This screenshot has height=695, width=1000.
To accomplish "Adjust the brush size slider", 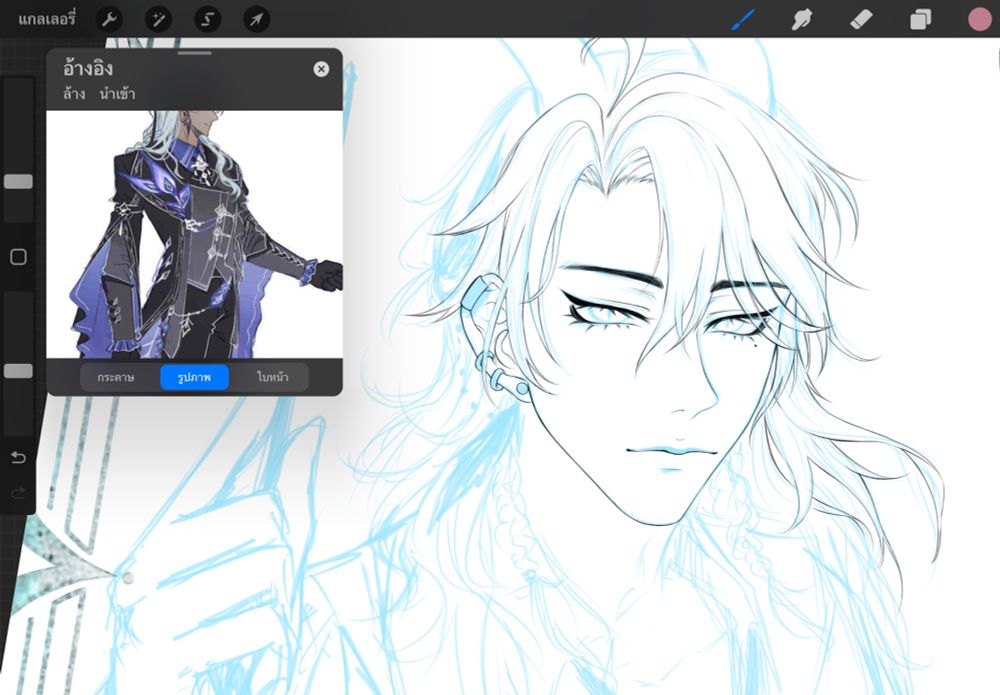I will (18, 182).
